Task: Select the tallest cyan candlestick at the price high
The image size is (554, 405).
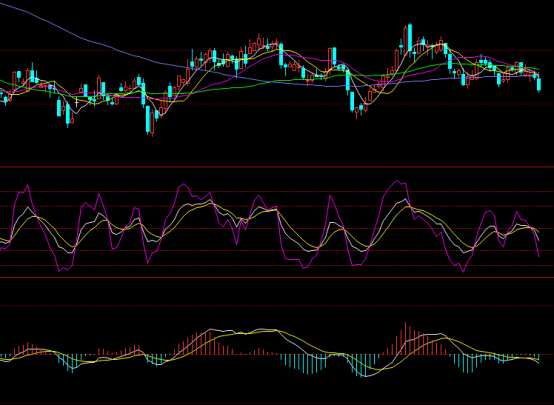Action: click(410, 37)
